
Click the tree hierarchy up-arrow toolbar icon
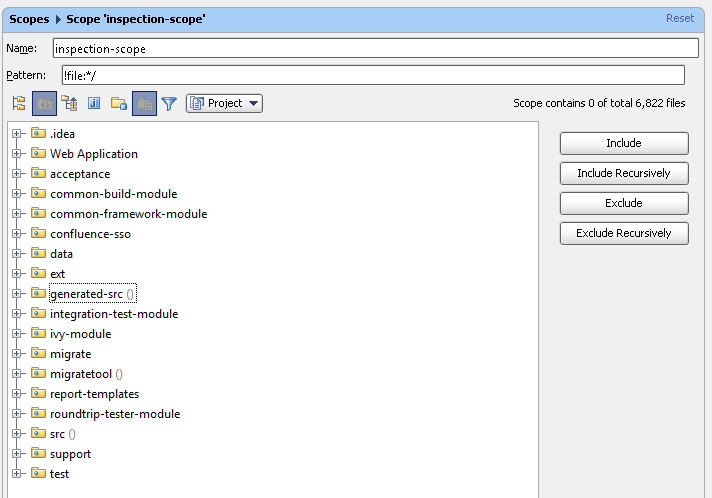[69, 104]
